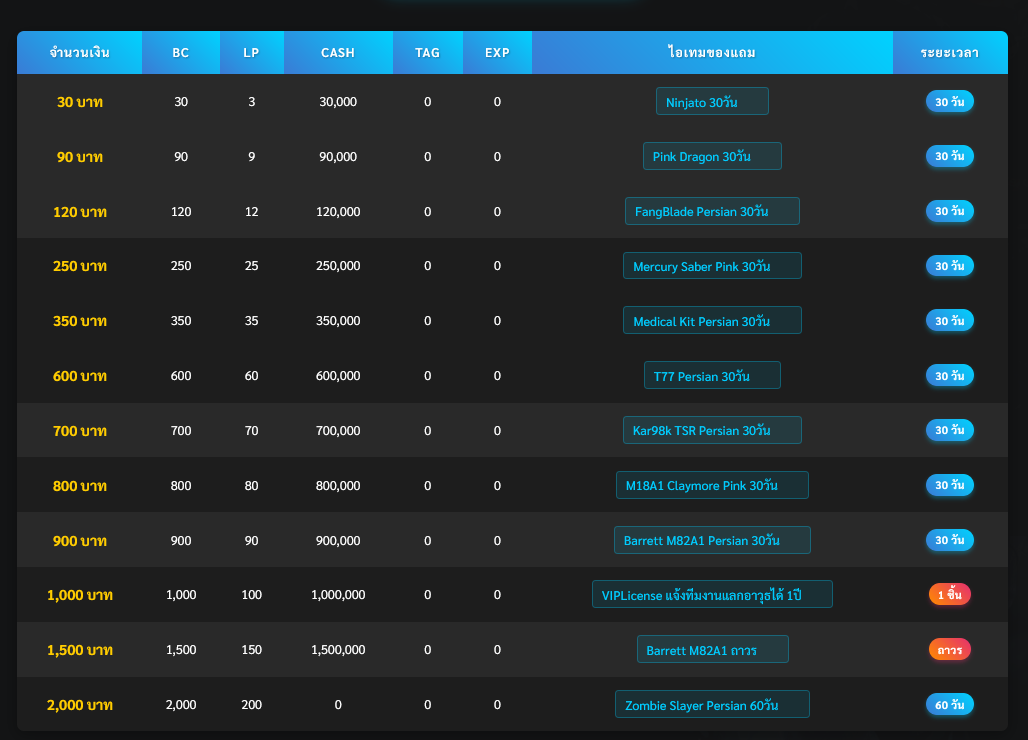Click the orange ถาวร duration badge
The width and height of the screenshot is (1028, 740).
pyautogui.click(x=949, y=650)
